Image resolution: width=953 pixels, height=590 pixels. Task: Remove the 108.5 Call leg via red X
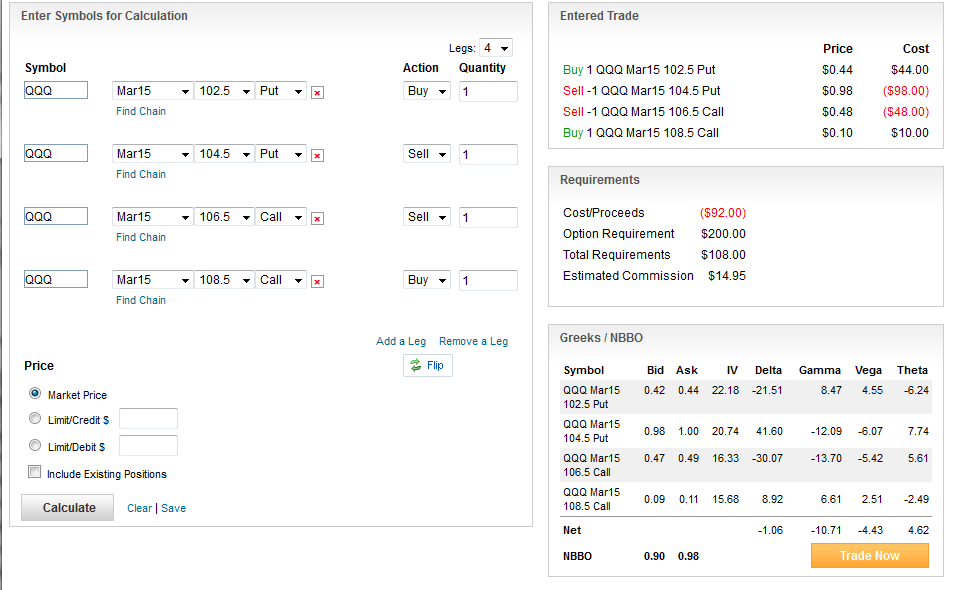[x=317, y=282]
